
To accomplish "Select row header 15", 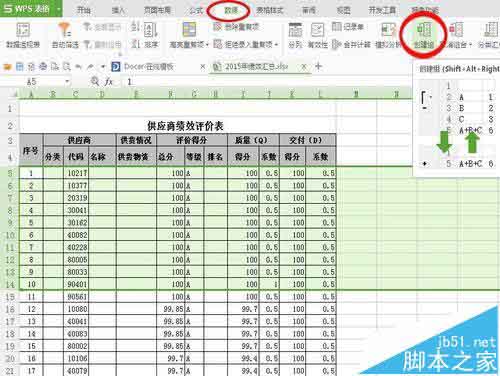I will click(x=10, y=297).
